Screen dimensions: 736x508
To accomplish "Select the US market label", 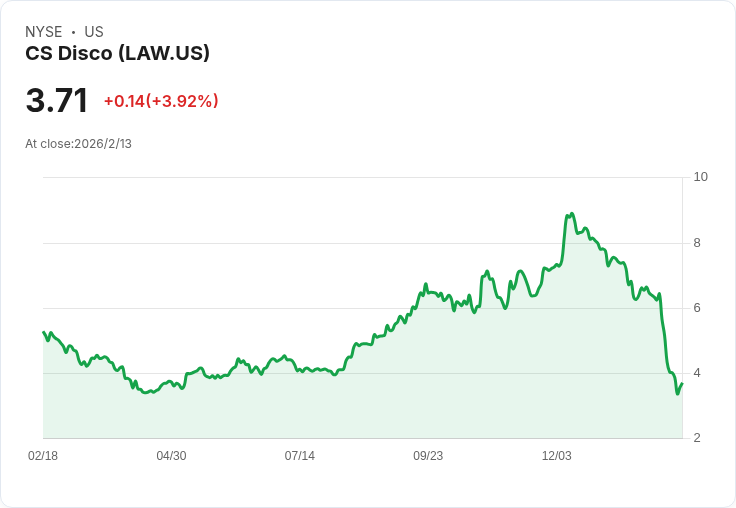I will (x=94, y=32).
